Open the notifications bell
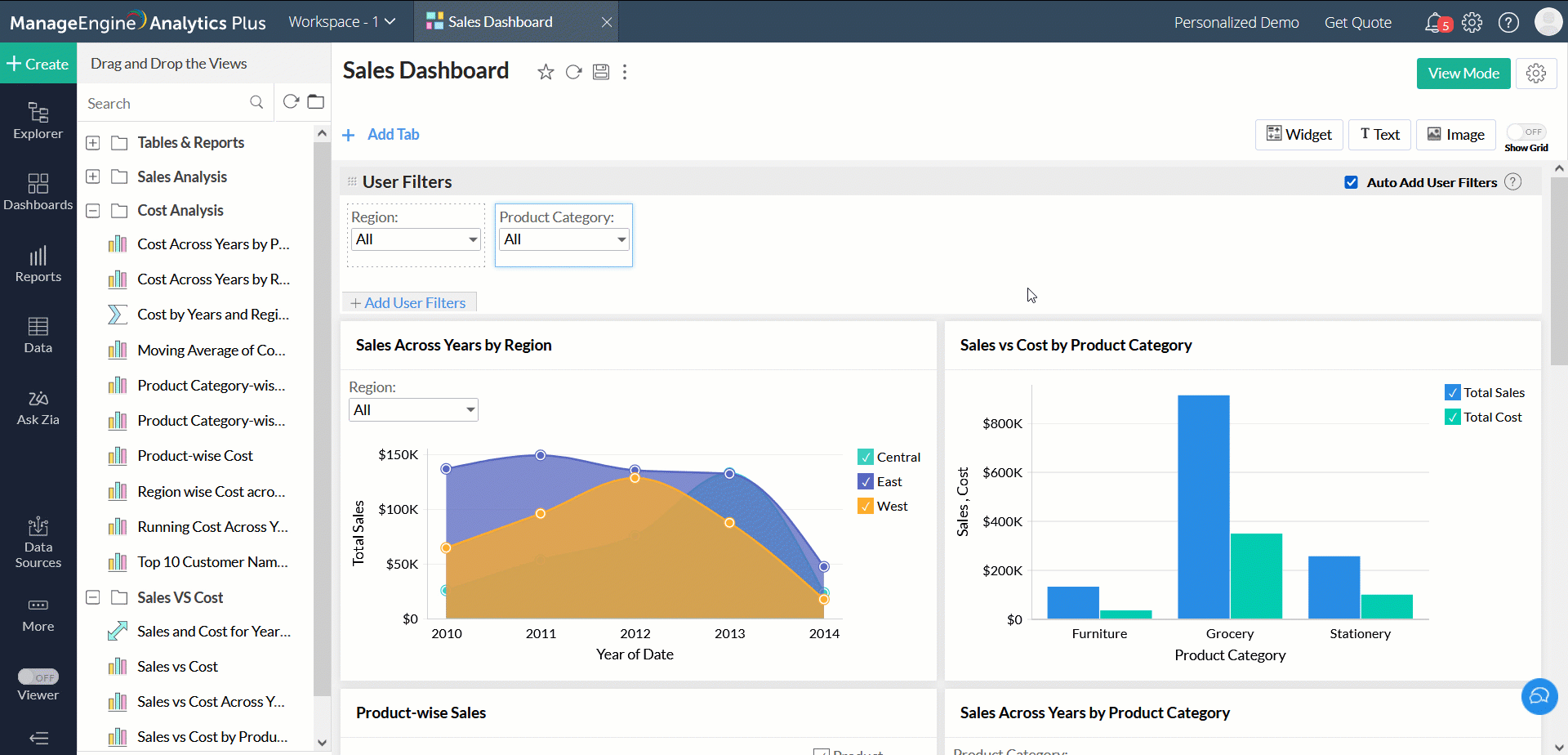This screenshot has height=755, width=1568. 1434,22
